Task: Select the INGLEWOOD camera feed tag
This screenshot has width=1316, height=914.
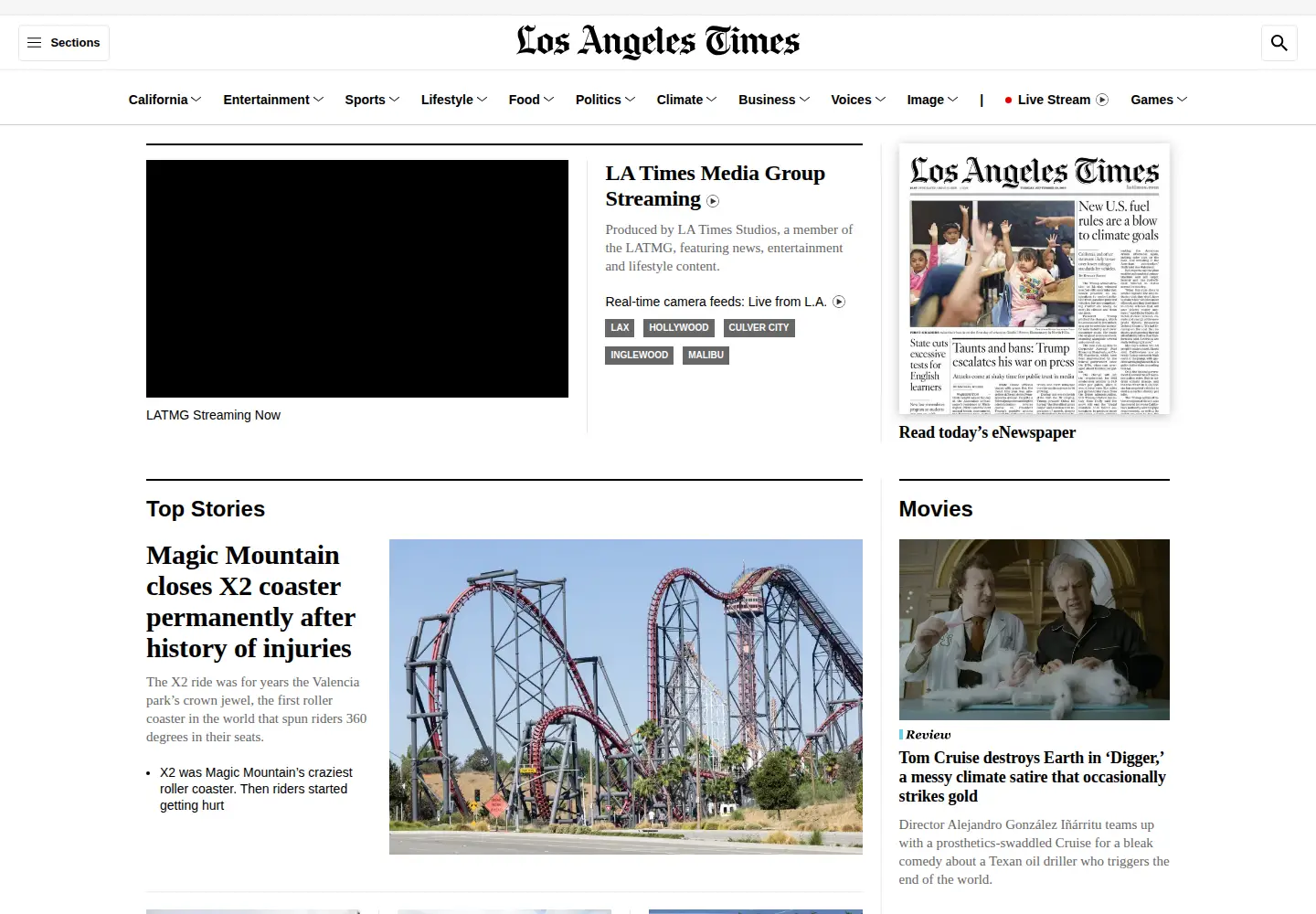Action: coord(639,356)
